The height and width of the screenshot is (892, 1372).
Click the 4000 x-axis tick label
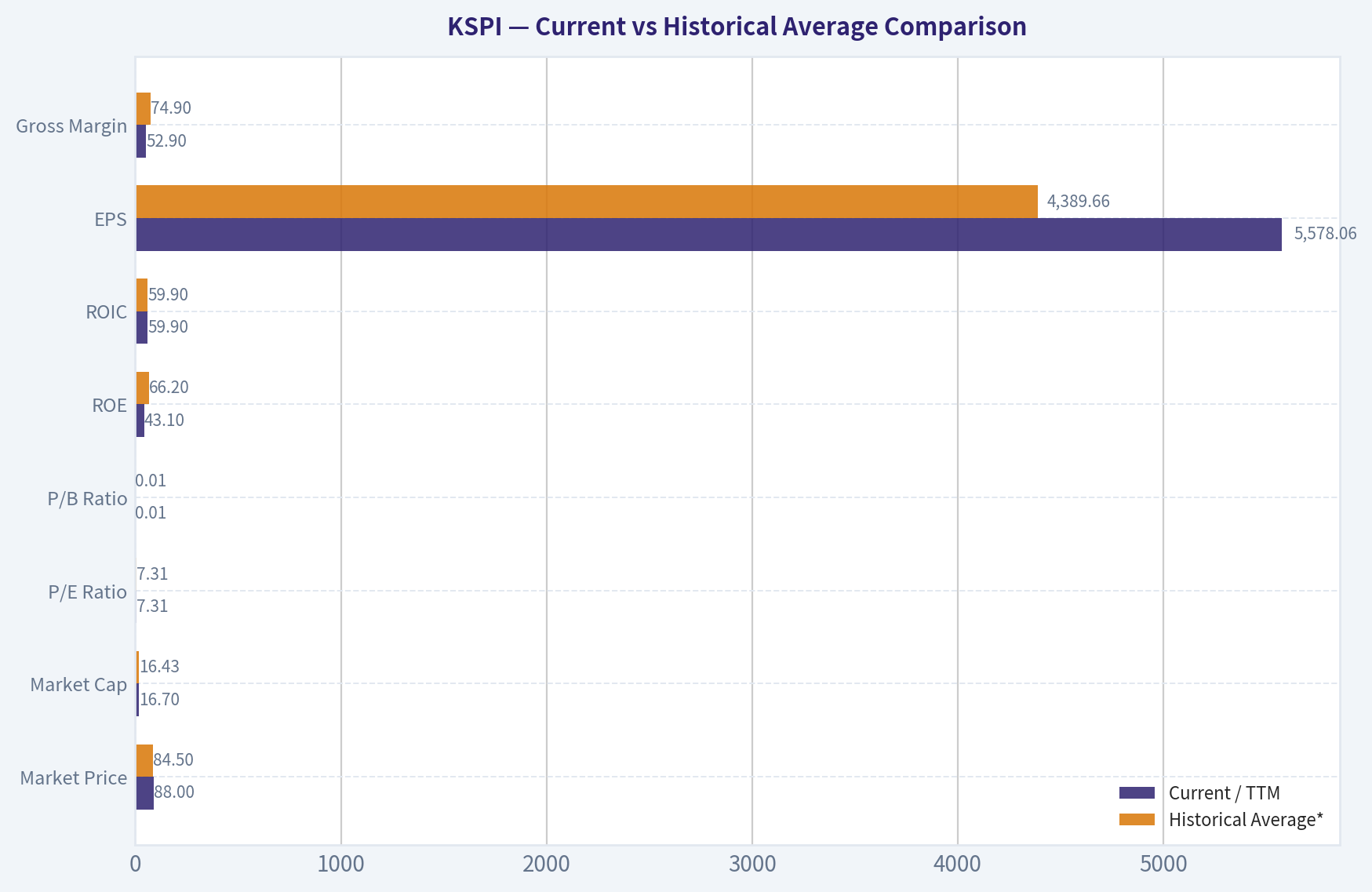tap(958, 865)
